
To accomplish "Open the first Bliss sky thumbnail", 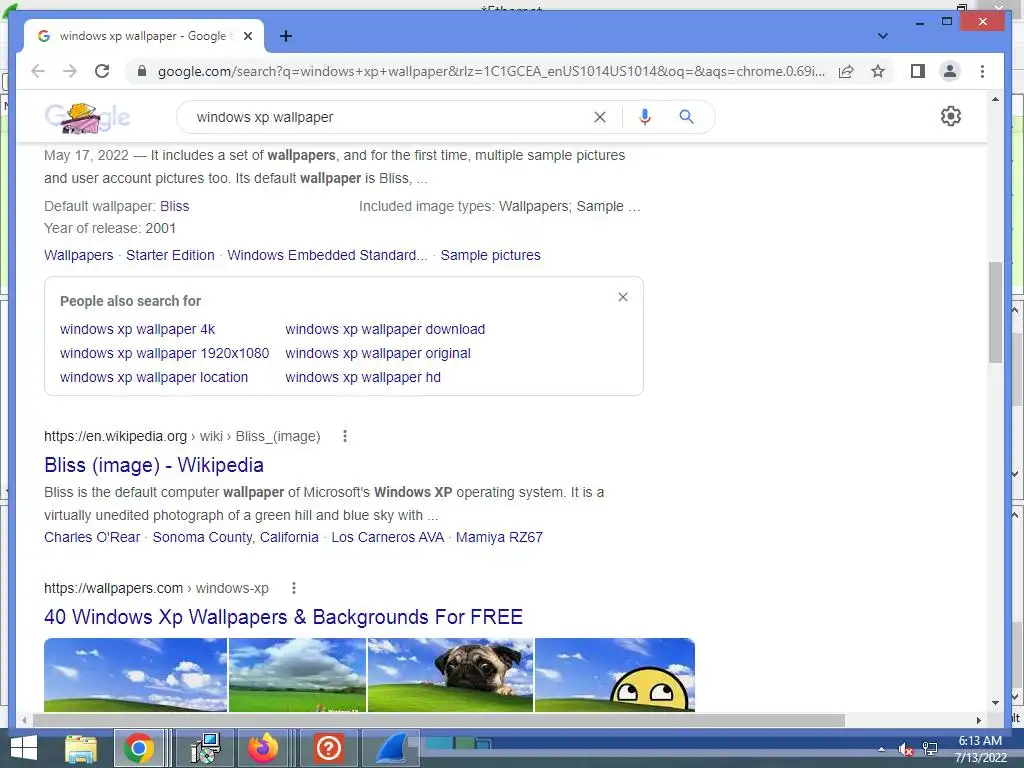I will pos(135,675).
